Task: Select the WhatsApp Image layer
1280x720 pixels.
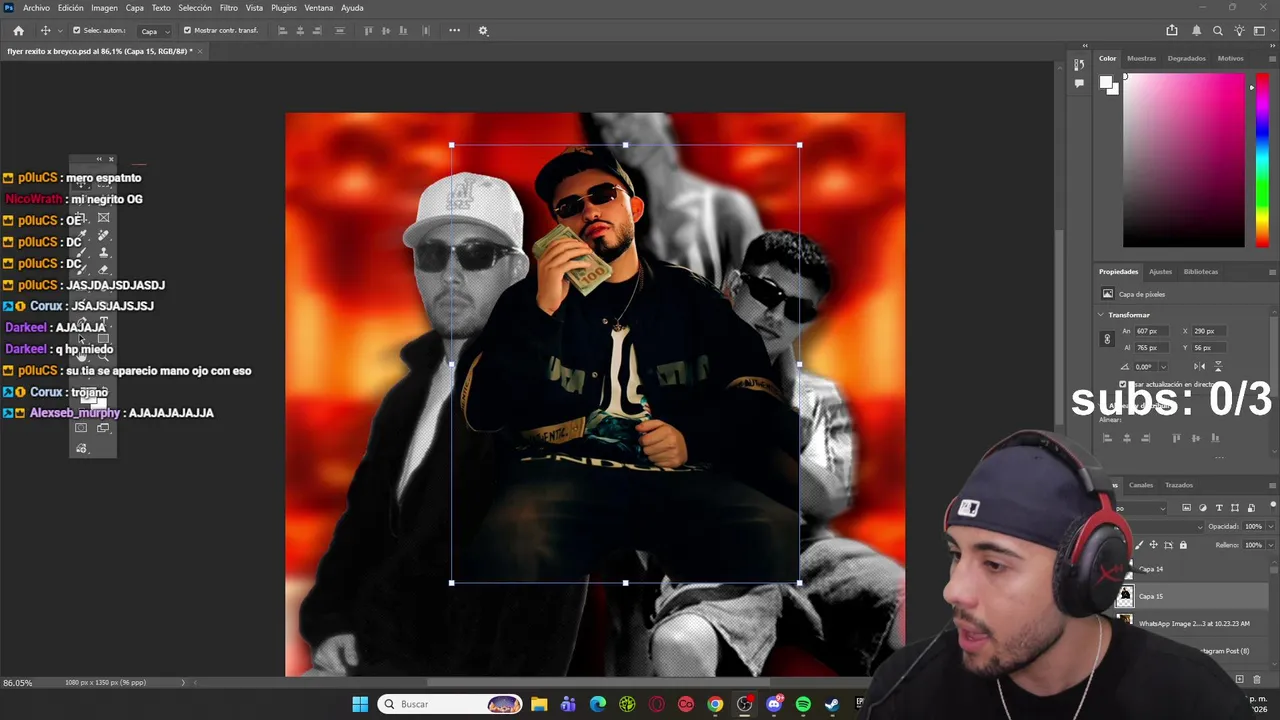Action: 1195,623
